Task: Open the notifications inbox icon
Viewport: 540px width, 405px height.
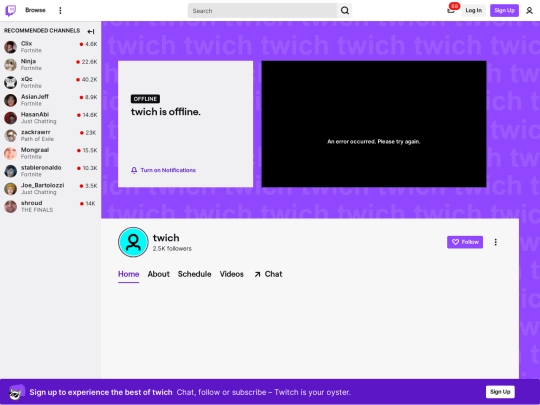Action: pos(451,10)
